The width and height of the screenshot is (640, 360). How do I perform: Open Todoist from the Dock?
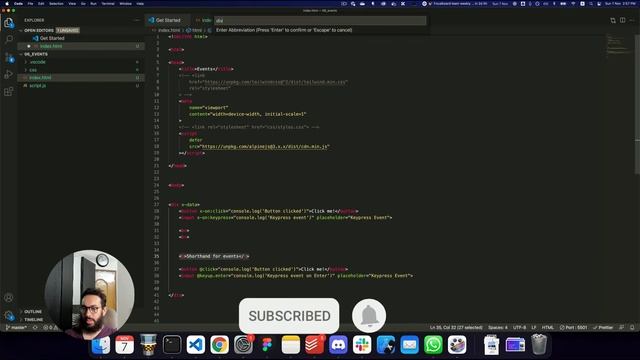314,345
